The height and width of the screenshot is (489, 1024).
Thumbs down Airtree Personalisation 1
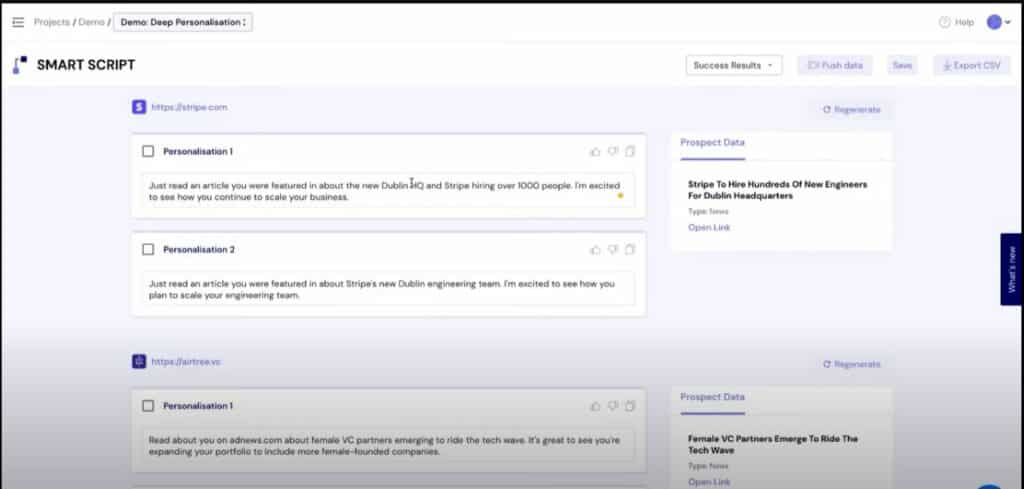click(613, 406)
